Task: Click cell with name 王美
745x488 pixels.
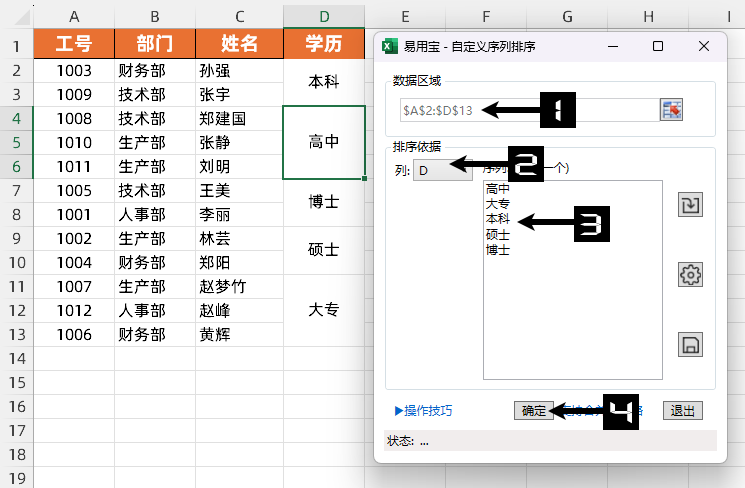Action: pos(239,191)
